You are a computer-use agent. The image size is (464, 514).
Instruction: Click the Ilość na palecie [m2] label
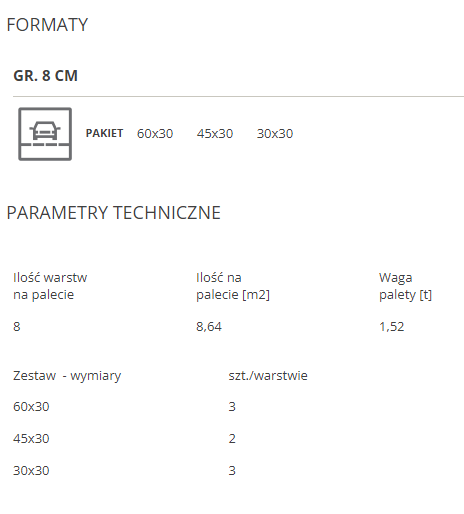pos(233,286)
